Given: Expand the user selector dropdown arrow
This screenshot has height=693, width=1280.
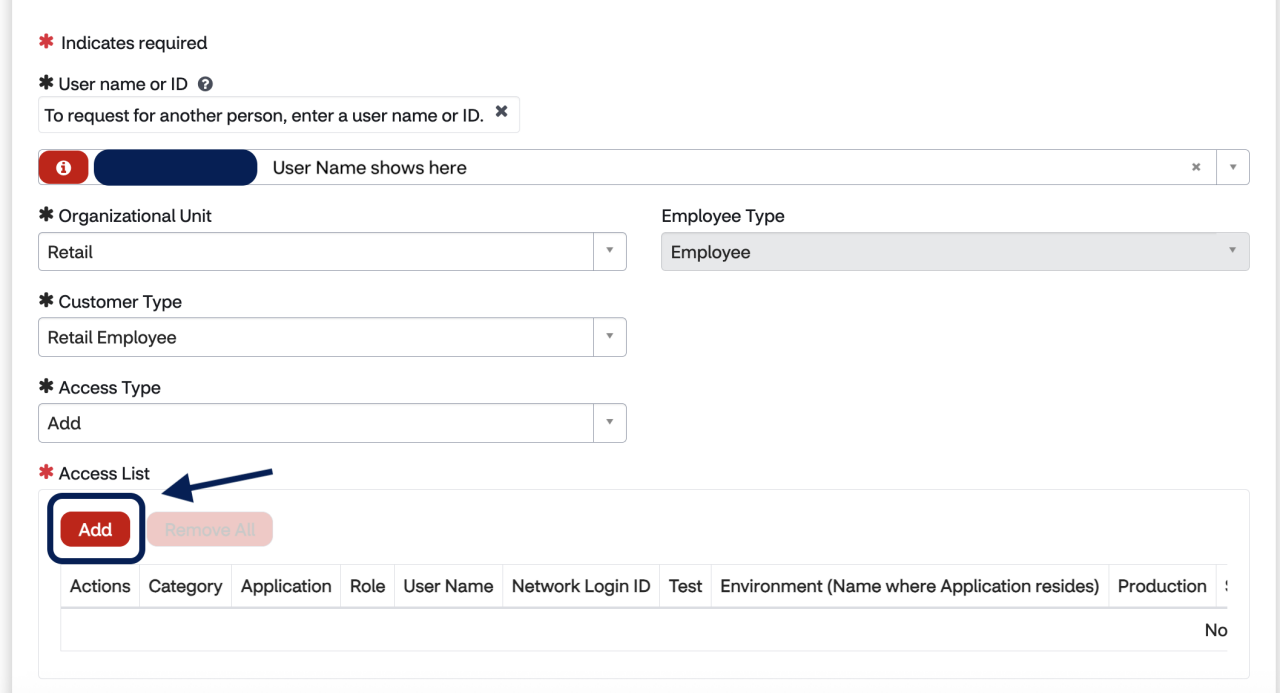Looking at the screenshot, I should click(x=1233, y=167).
